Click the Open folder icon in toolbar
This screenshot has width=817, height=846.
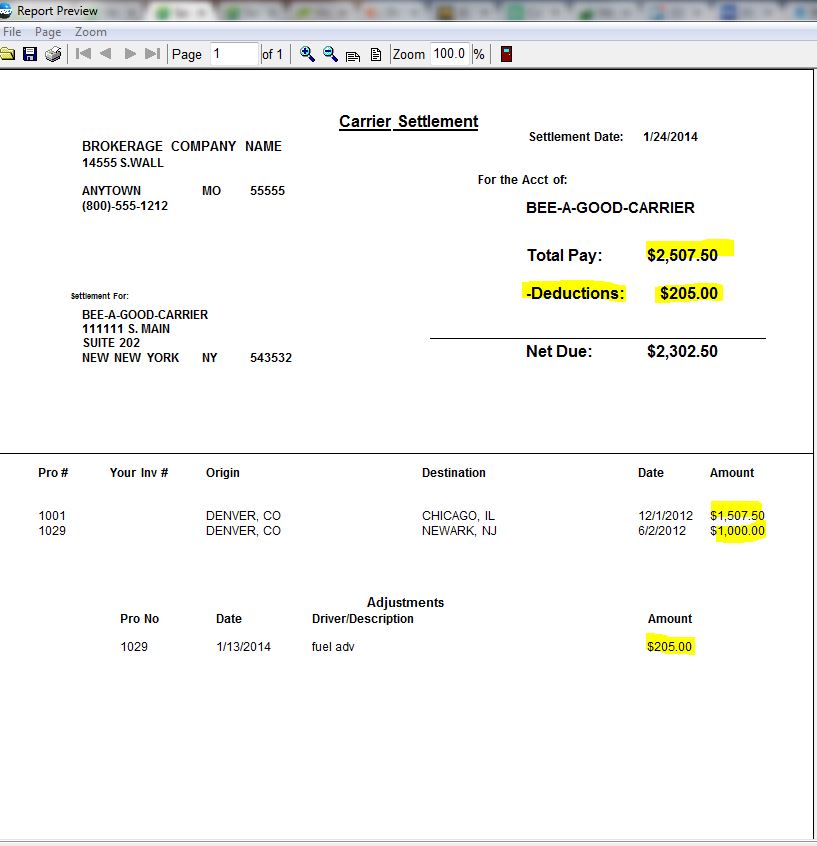(8, 54)
